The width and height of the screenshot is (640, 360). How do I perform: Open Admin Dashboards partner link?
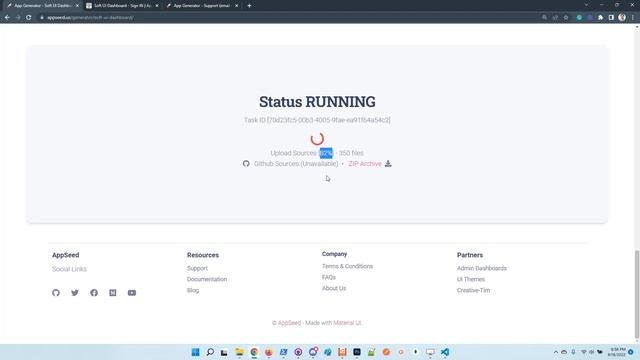coord(482,268)
